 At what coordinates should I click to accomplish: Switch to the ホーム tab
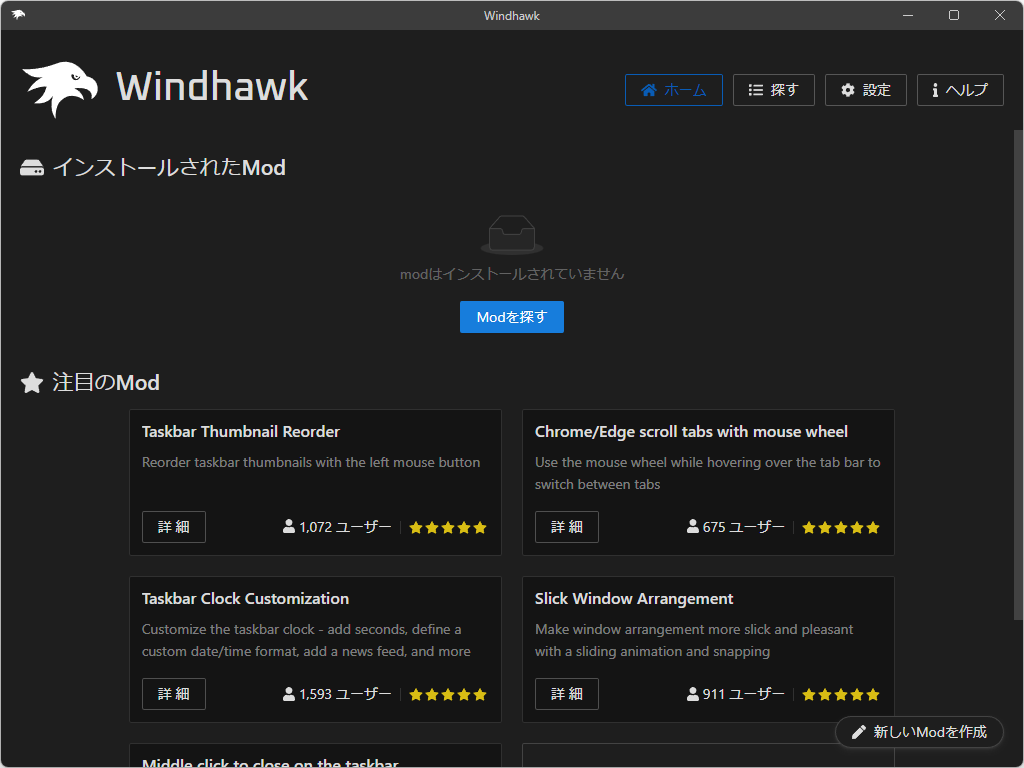point(673,89)
